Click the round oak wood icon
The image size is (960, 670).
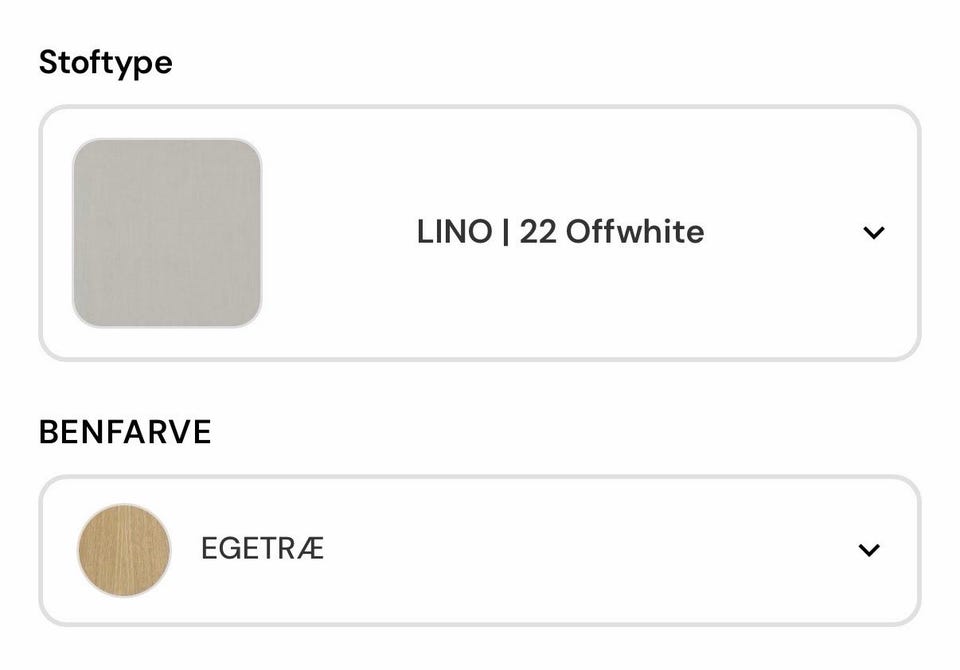coord(124,550)
